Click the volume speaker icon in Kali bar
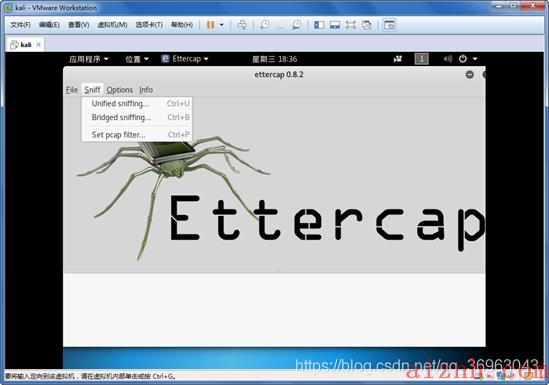The height and width of the screenshot is (385, 549). pos(448,59)
